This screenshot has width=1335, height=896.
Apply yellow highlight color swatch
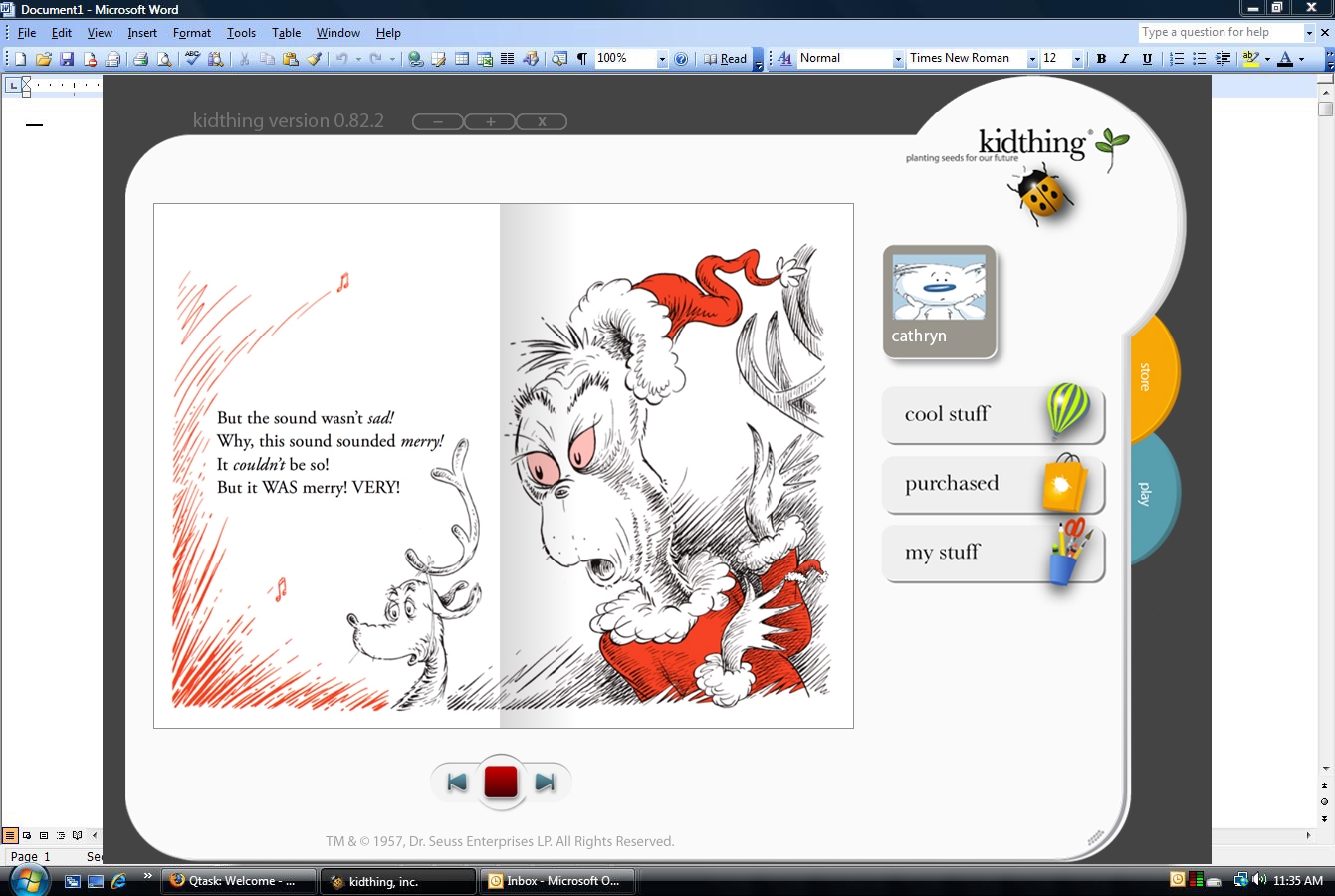coord(1251,59)
